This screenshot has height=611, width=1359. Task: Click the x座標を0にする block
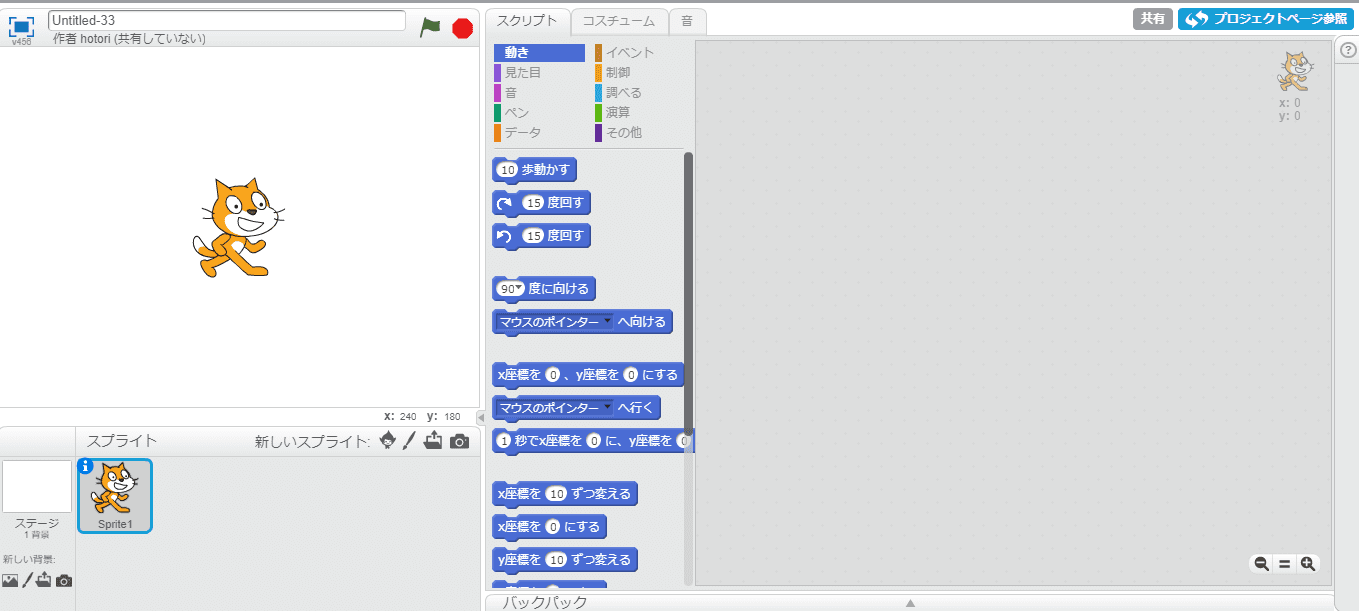point(549,527)
